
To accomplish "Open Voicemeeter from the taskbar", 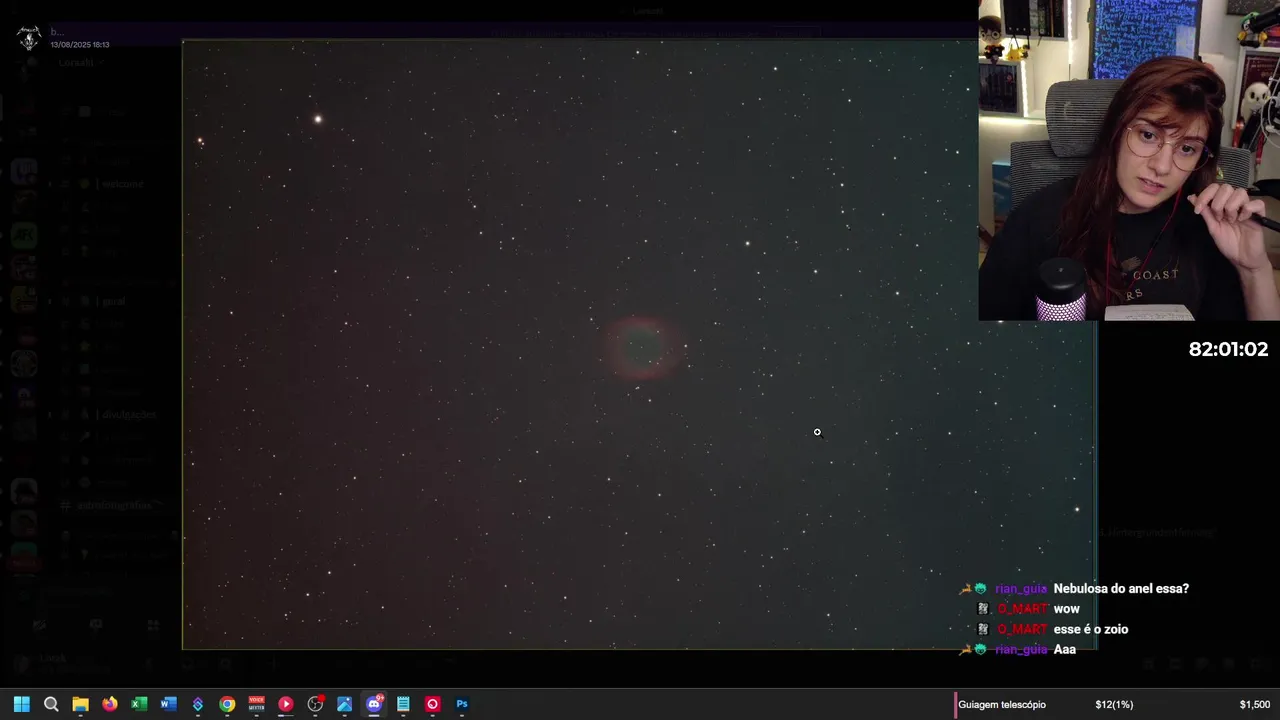I will coord(256,704).
